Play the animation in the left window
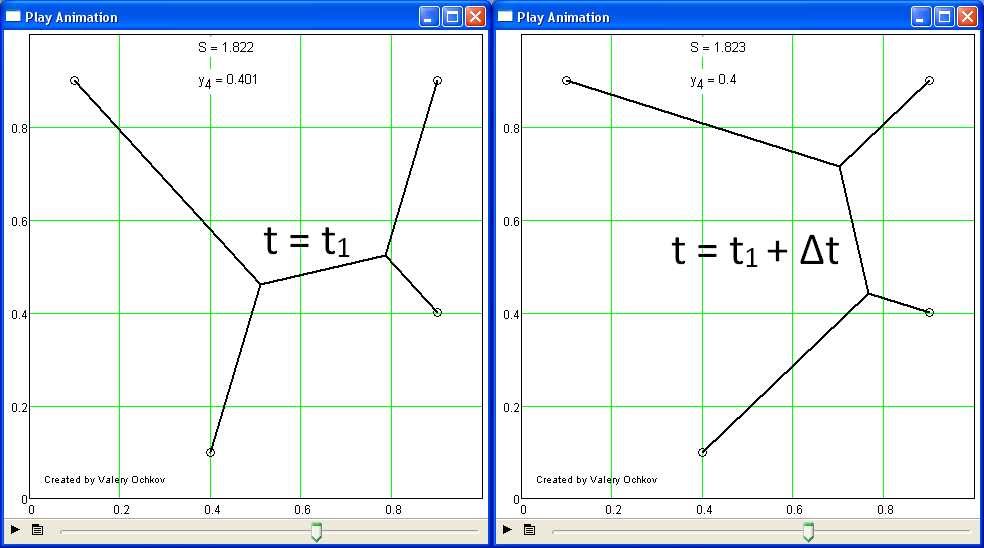Viewport: 984px width, 548px height. 15,530
